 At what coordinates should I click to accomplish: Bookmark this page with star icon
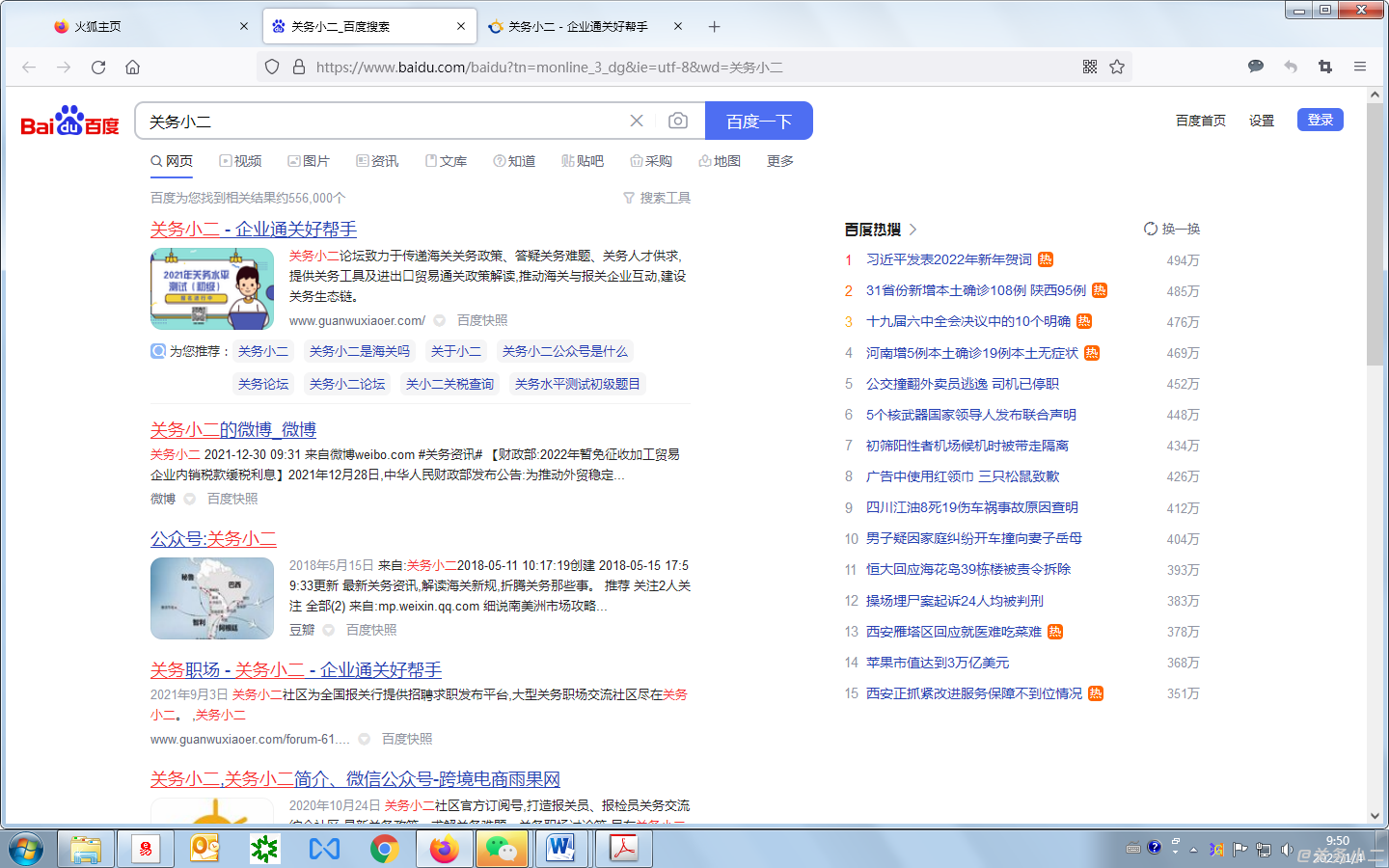point(1117,67)
